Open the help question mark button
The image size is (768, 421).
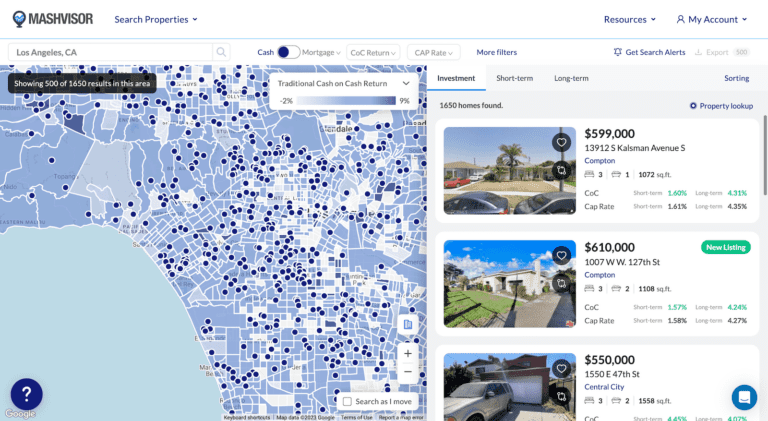point(26,394)
